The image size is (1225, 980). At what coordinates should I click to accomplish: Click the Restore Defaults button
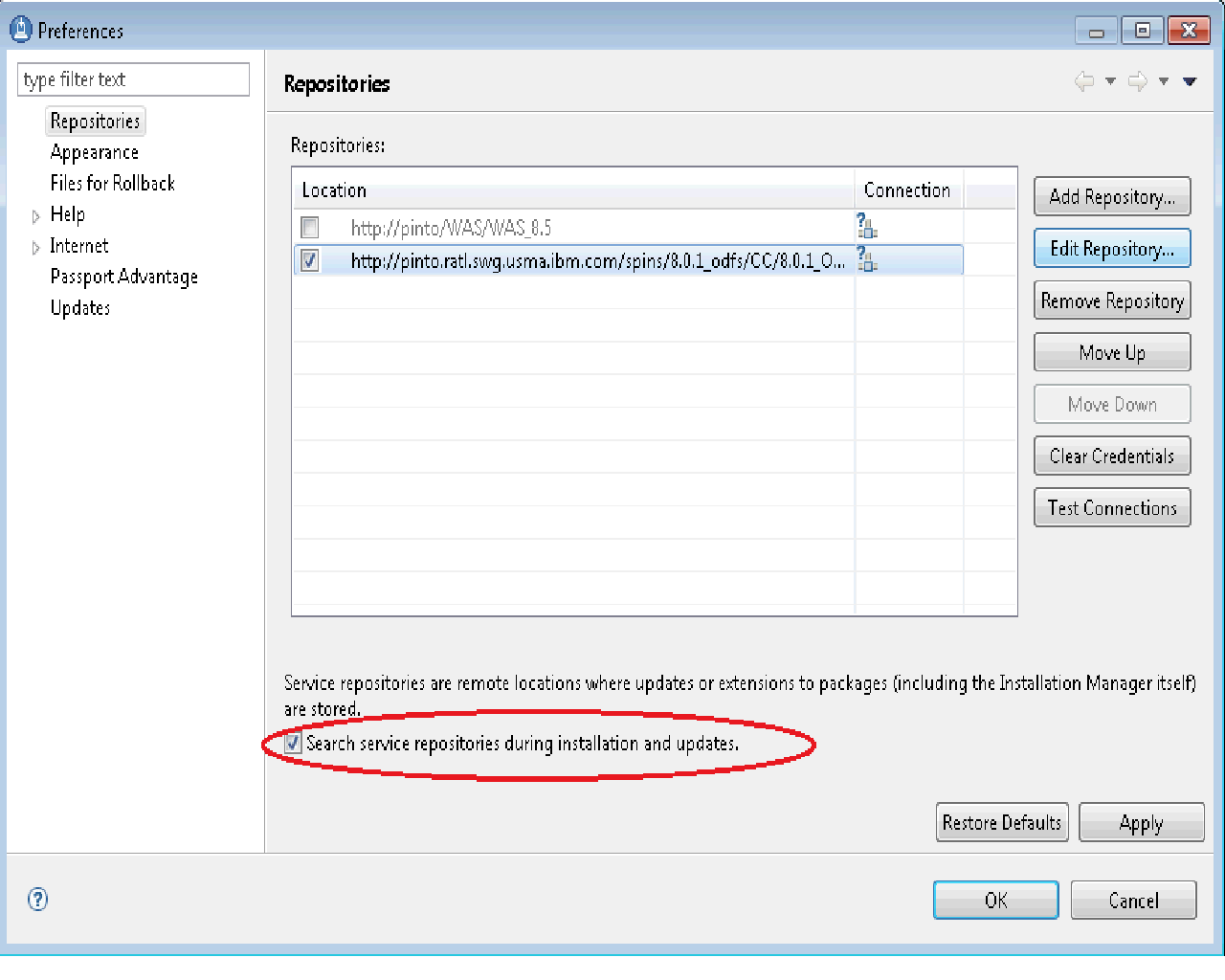pyautogui.click(x=1002, y=822)
